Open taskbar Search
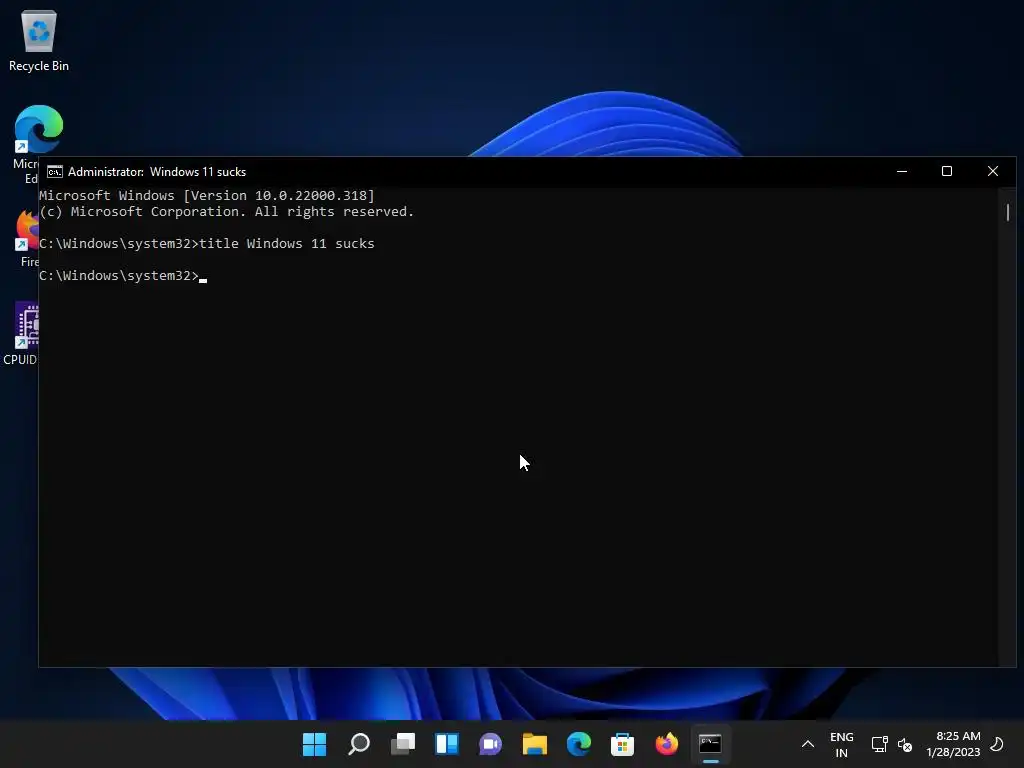The height and width of the screenshot is (768, 1024). (359, 744)
